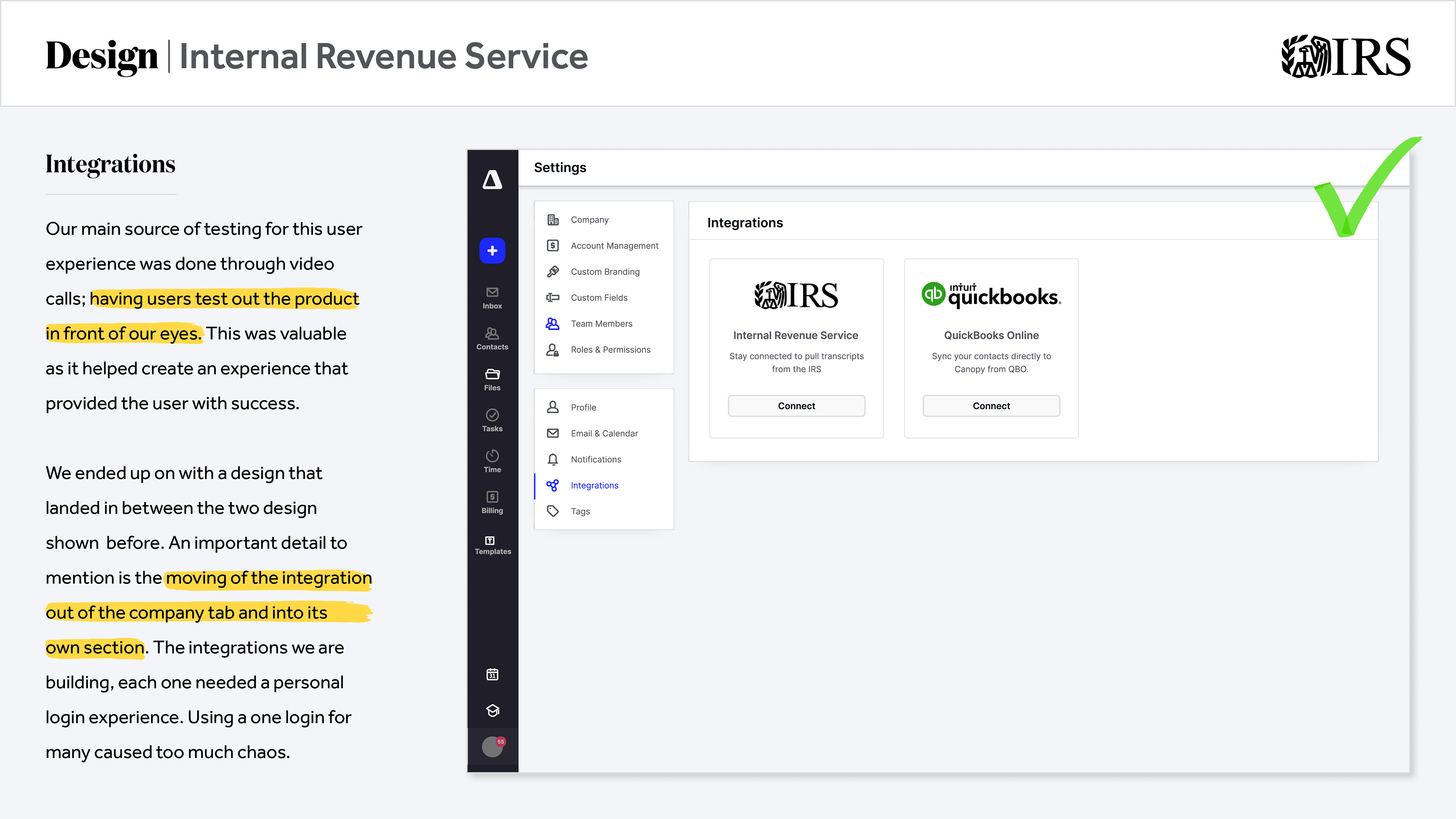Connect the QuickBooks Online integration
This screenshot has width=1456, height=819.
pos(992,406)
